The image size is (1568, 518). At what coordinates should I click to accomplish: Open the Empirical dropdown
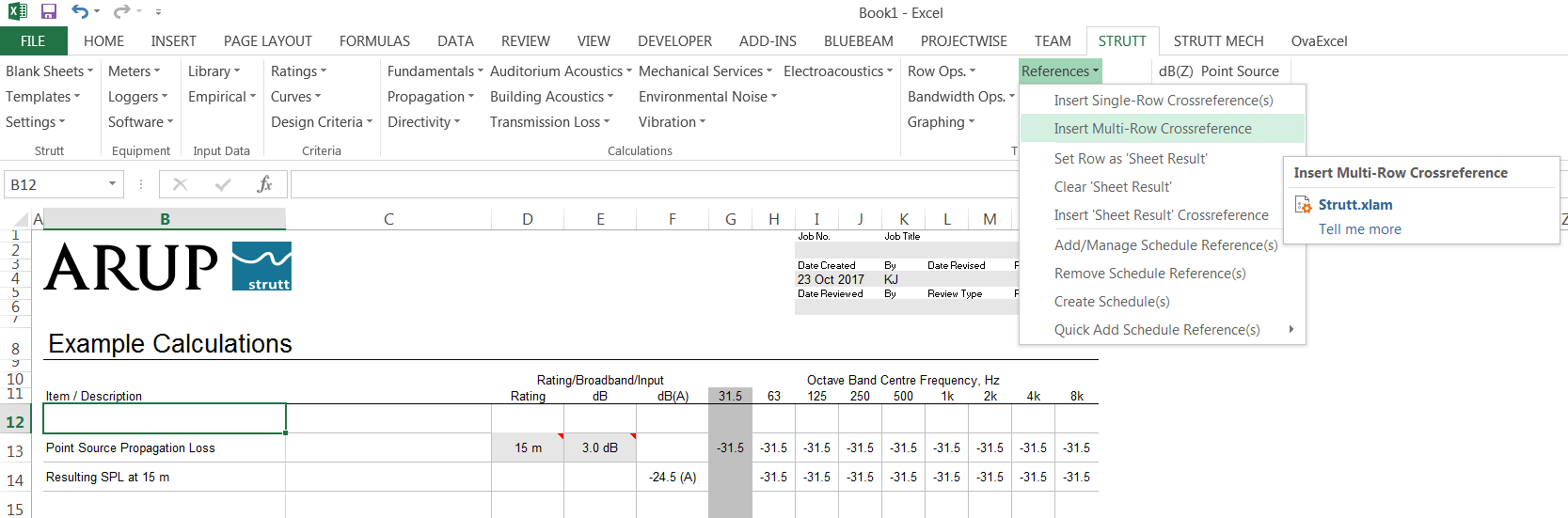(222, 97)
